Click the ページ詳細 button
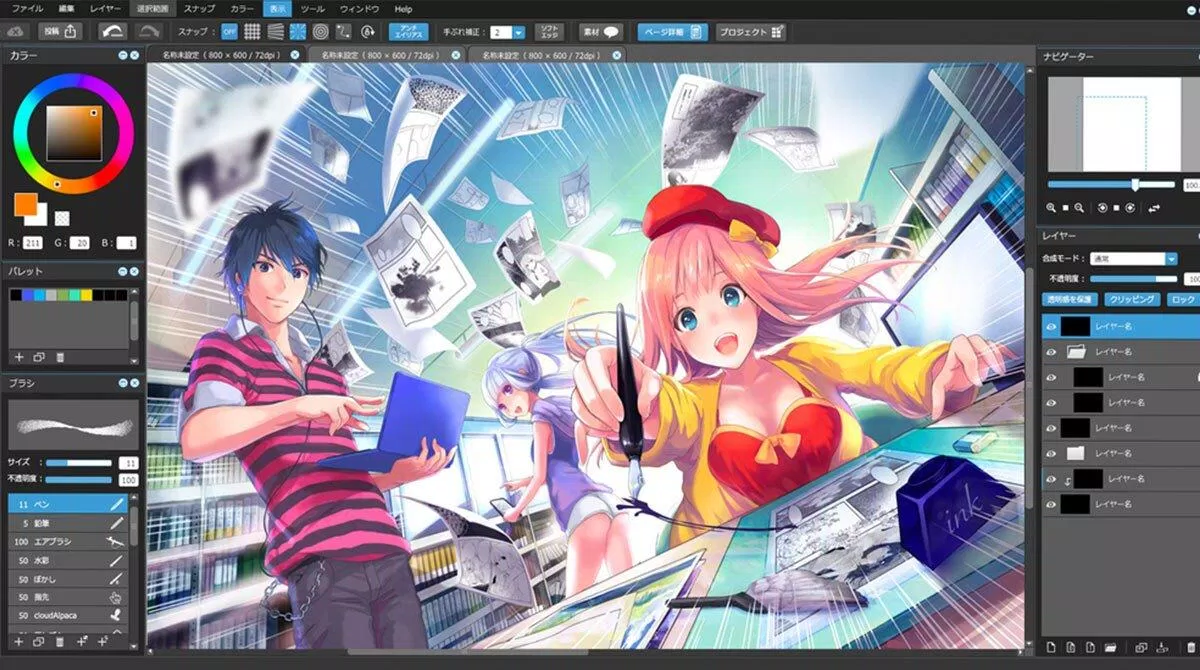This screenshot has height=670, width=1200. [x=672, y=32]
